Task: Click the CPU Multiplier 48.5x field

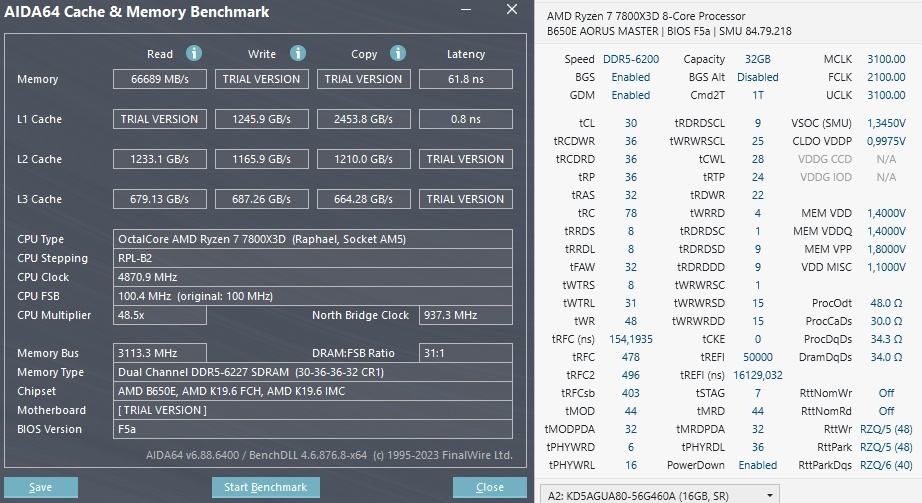Action: [160, 315]
